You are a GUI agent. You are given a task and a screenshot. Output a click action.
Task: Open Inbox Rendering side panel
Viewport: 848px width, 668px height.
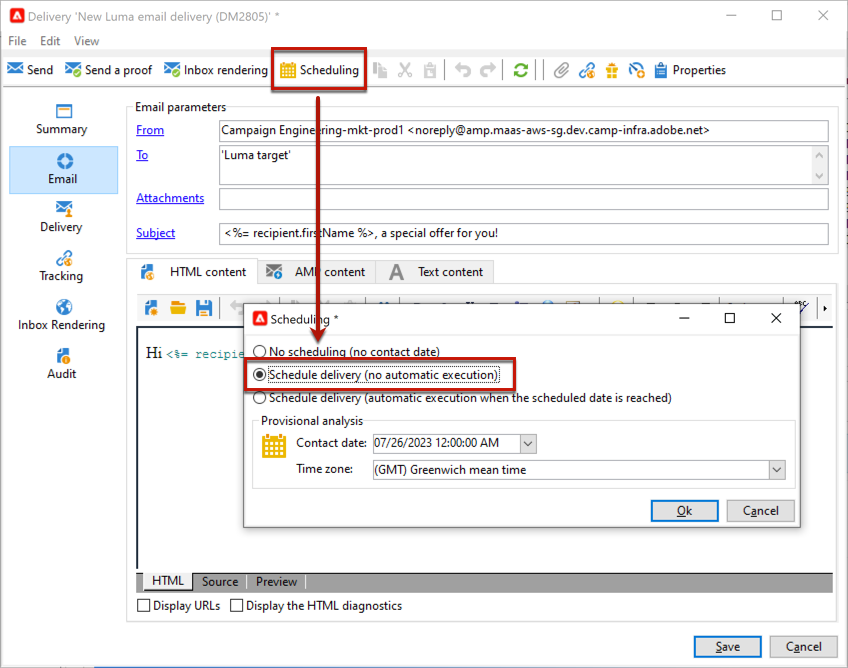62,315
